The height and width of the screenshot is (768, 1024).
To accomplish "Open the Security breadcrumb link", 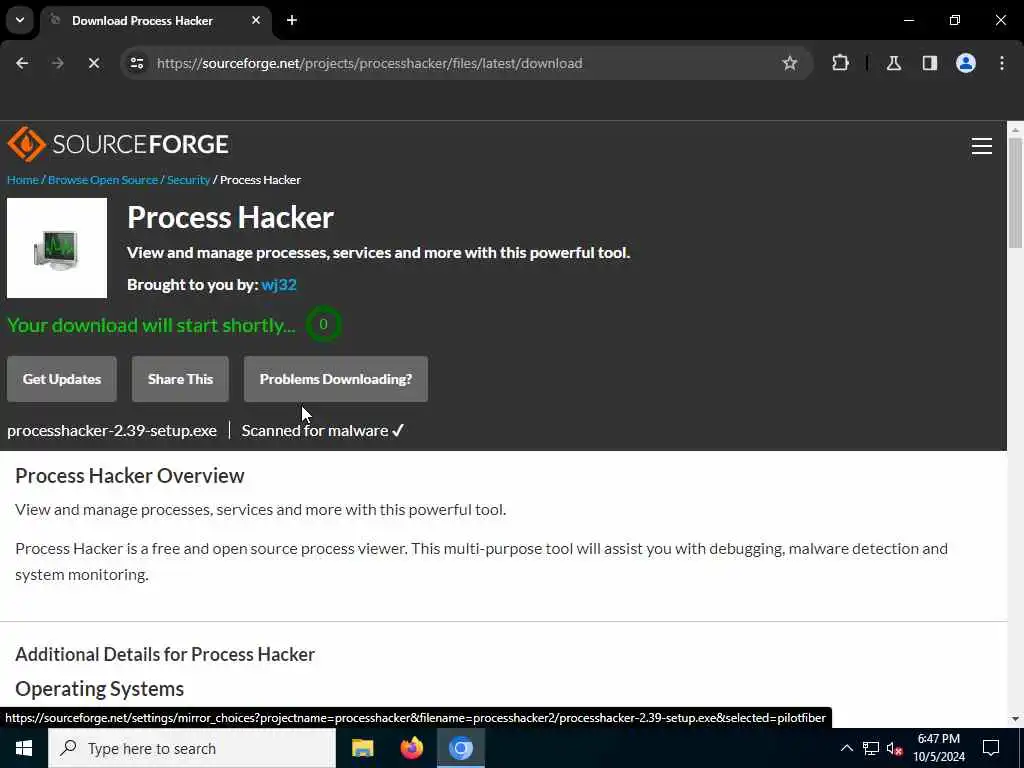I will click(188, 180).
